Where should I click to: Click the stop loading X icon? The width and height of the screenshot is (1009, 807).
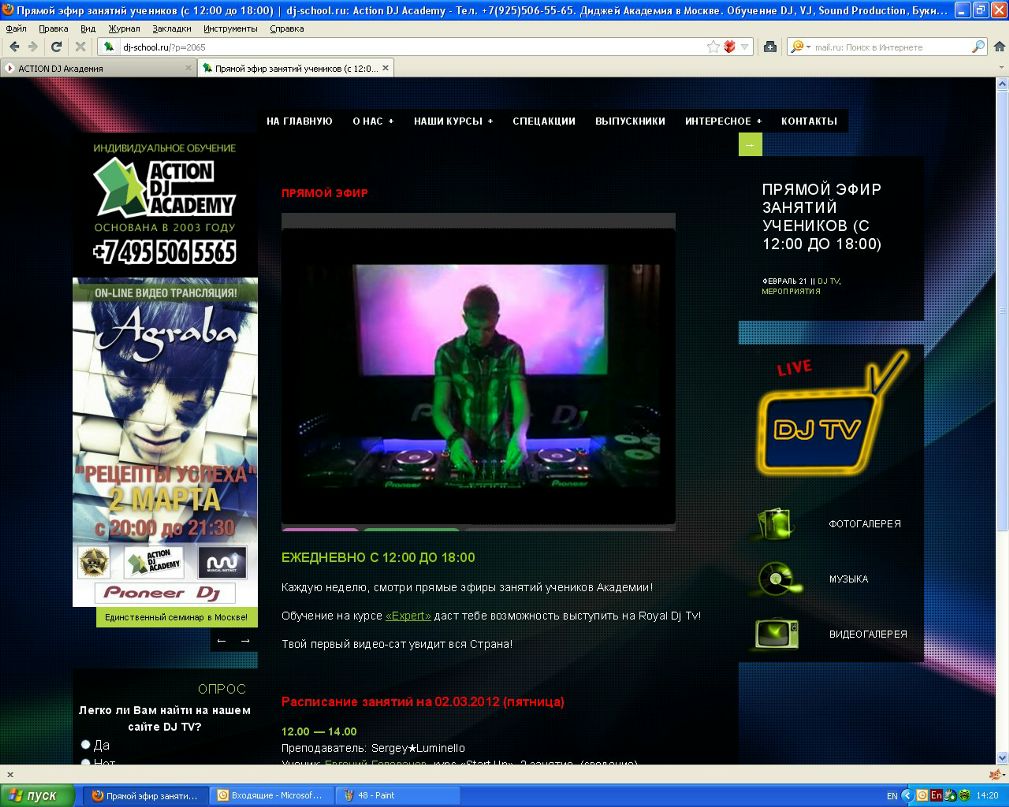tap(80, 46)
